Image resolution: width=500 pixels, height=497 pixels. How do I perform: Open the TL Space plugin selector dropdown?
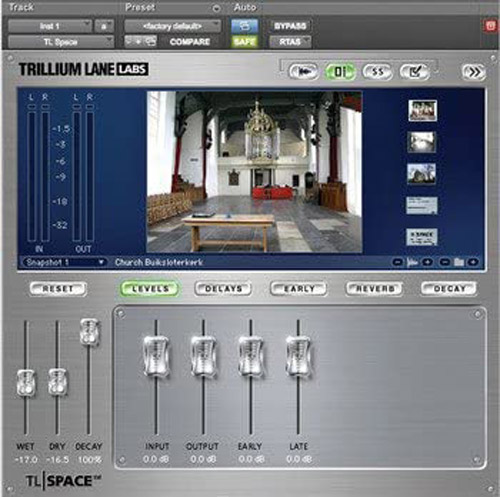(61, 42)
